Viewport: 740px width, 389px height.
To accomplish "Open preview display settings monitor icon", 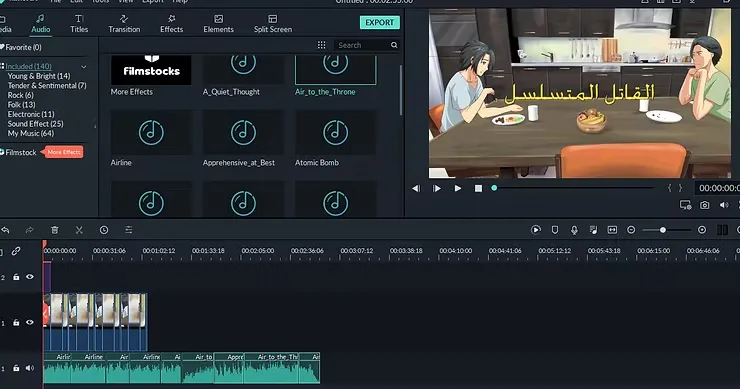I will pos(685,205).
